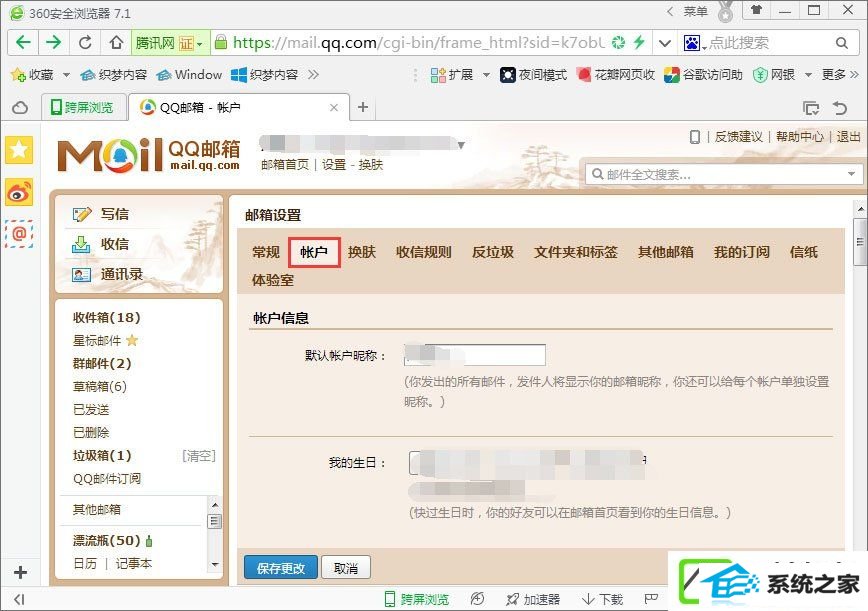Open the 我的订阅 settings tab

(x=742, y=252)
